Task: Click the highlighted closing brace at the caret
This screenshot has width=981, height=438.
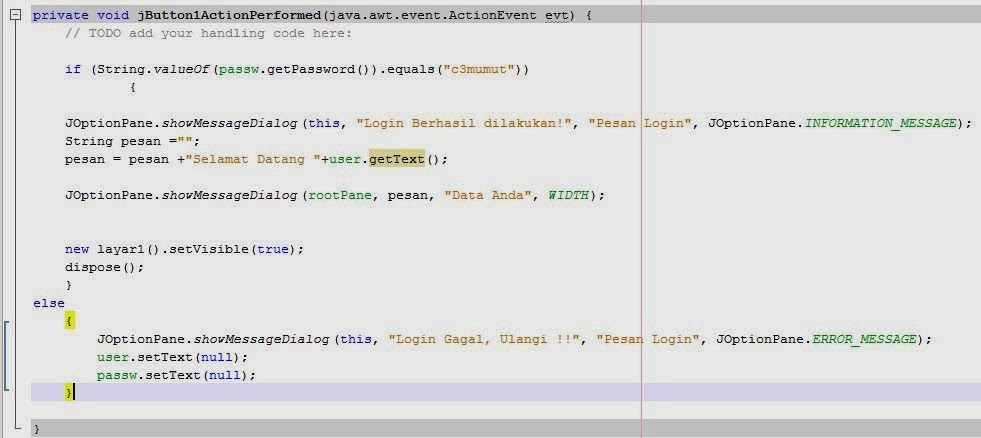Action: tap(69, 392)
